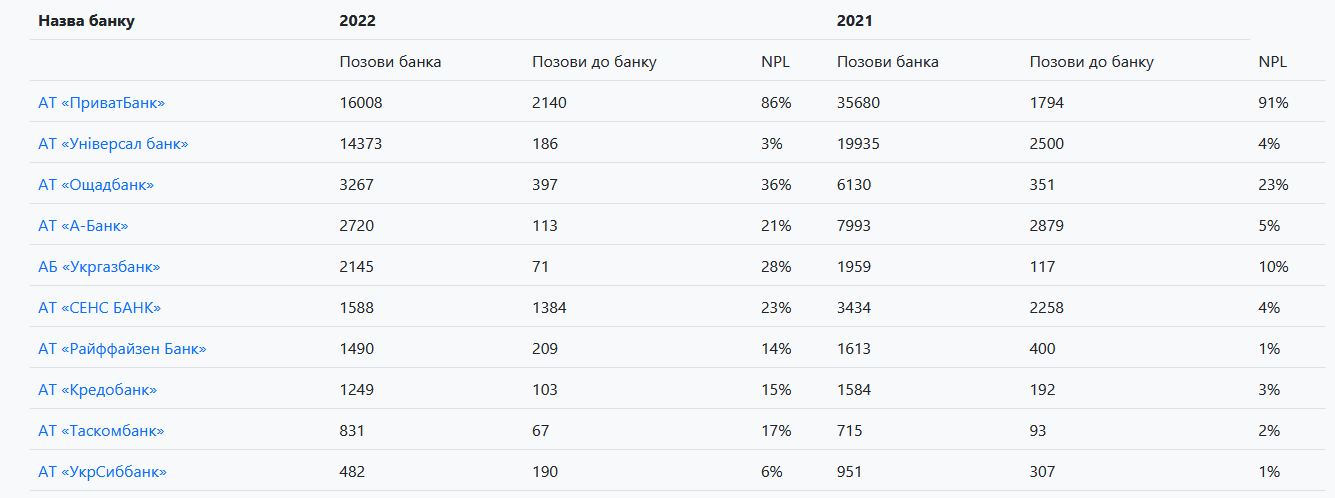
Task: Click the АТ «Райффайзен Банк» link
Action: (122, 349)
